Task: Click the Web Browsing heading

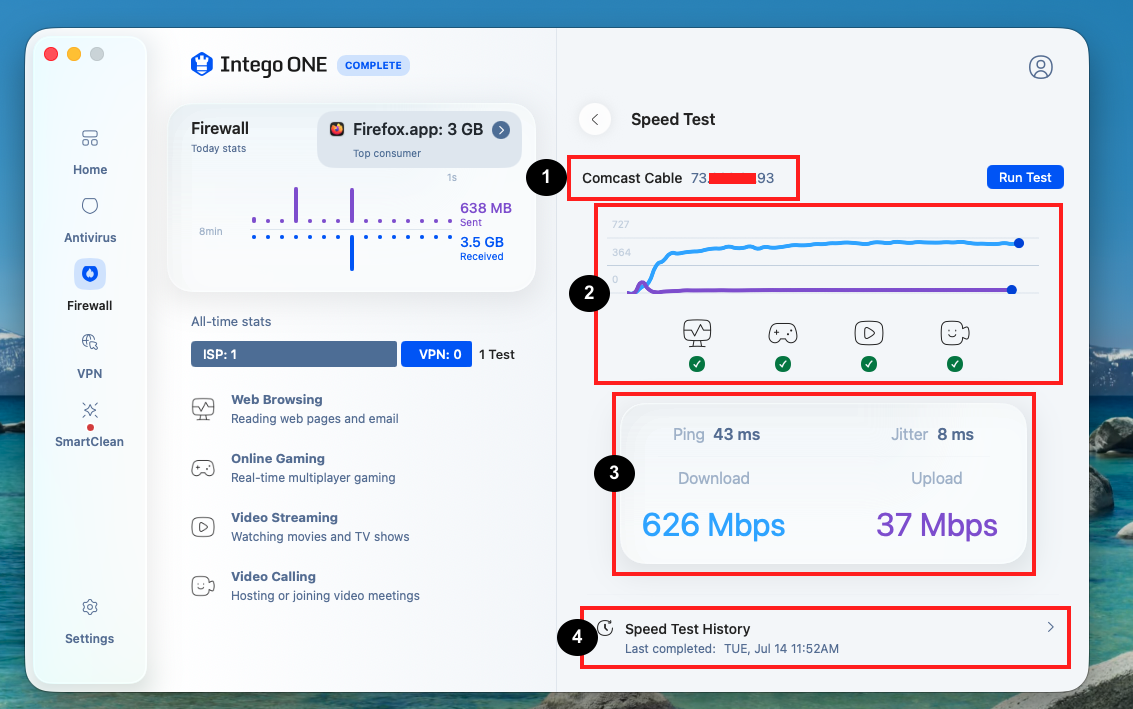Action: tap(277, 400)
